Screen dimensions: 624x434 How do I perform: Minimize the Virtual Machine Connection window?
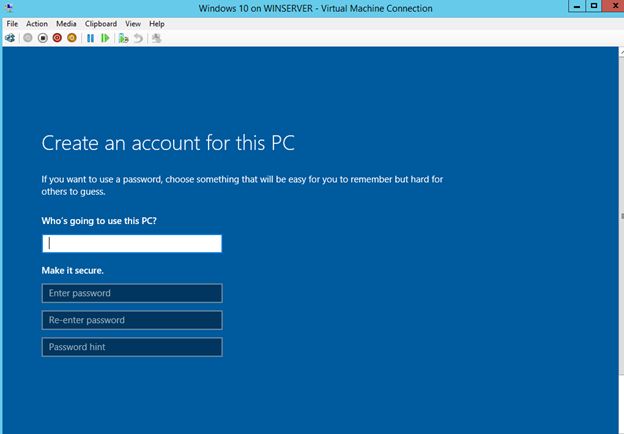click(x=577, y=6)
